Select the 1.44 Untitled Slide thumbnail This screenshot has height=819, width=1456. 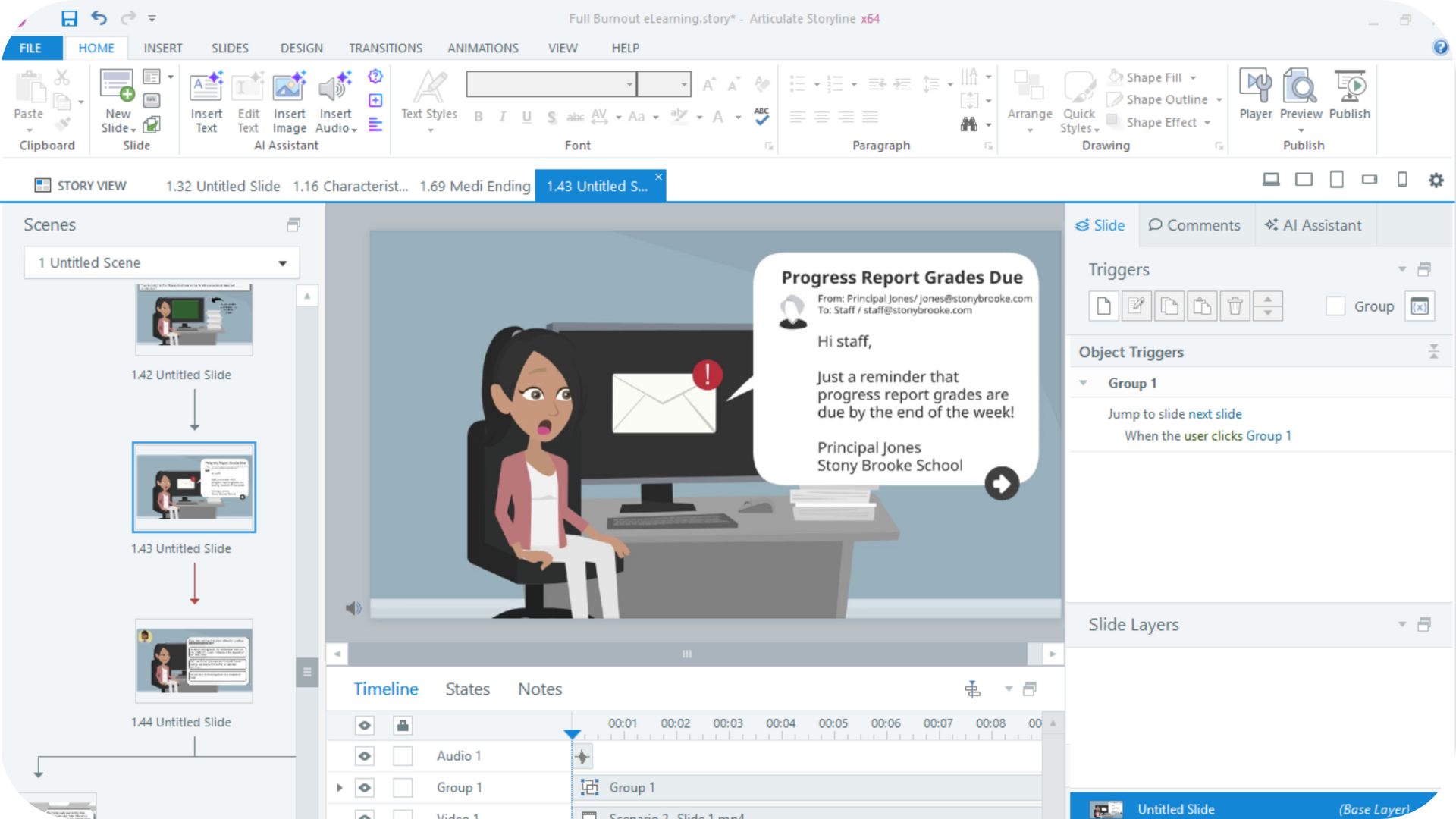[193, 661]
